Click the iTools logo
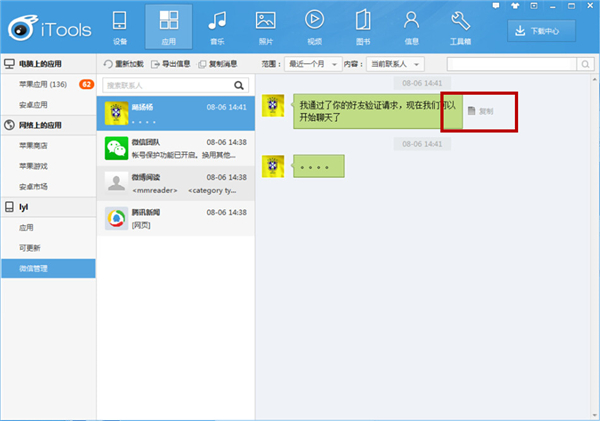 [x=50, y=28]
